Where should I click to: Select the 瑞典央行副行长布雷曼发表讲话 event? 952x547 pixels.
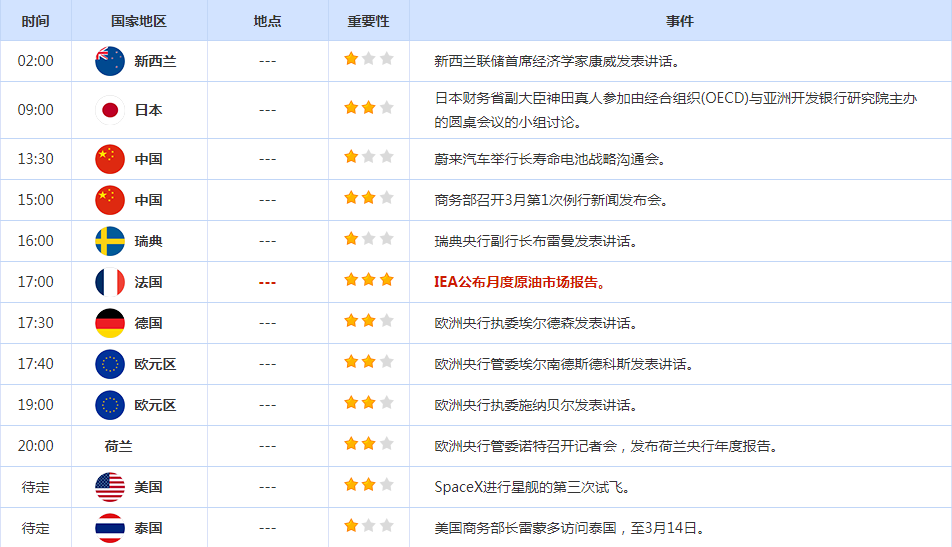click(x=537, y=241)
